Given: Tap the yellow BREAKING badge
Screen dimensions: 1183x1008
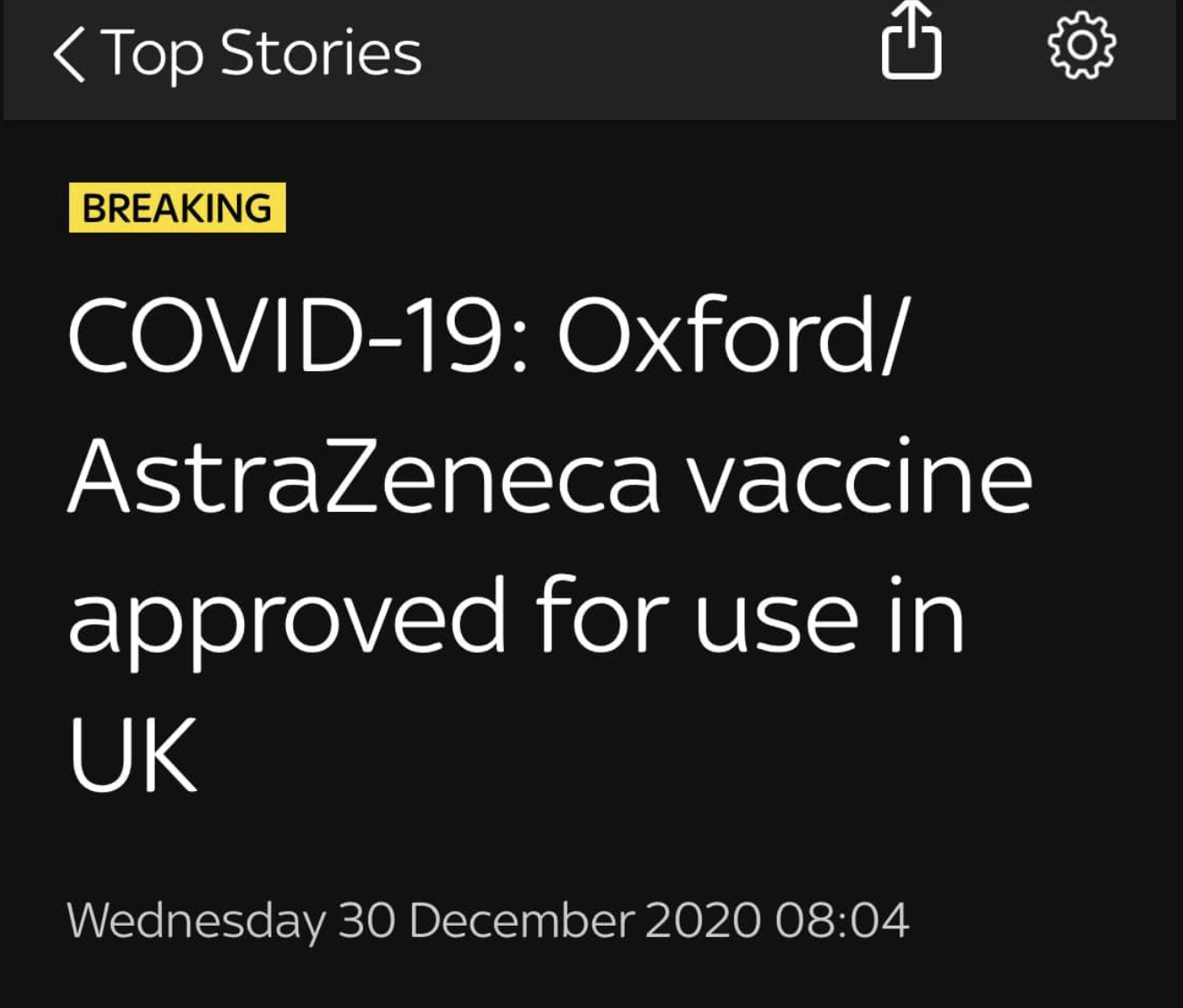Looking at the screenshot, I should [178, 207].
